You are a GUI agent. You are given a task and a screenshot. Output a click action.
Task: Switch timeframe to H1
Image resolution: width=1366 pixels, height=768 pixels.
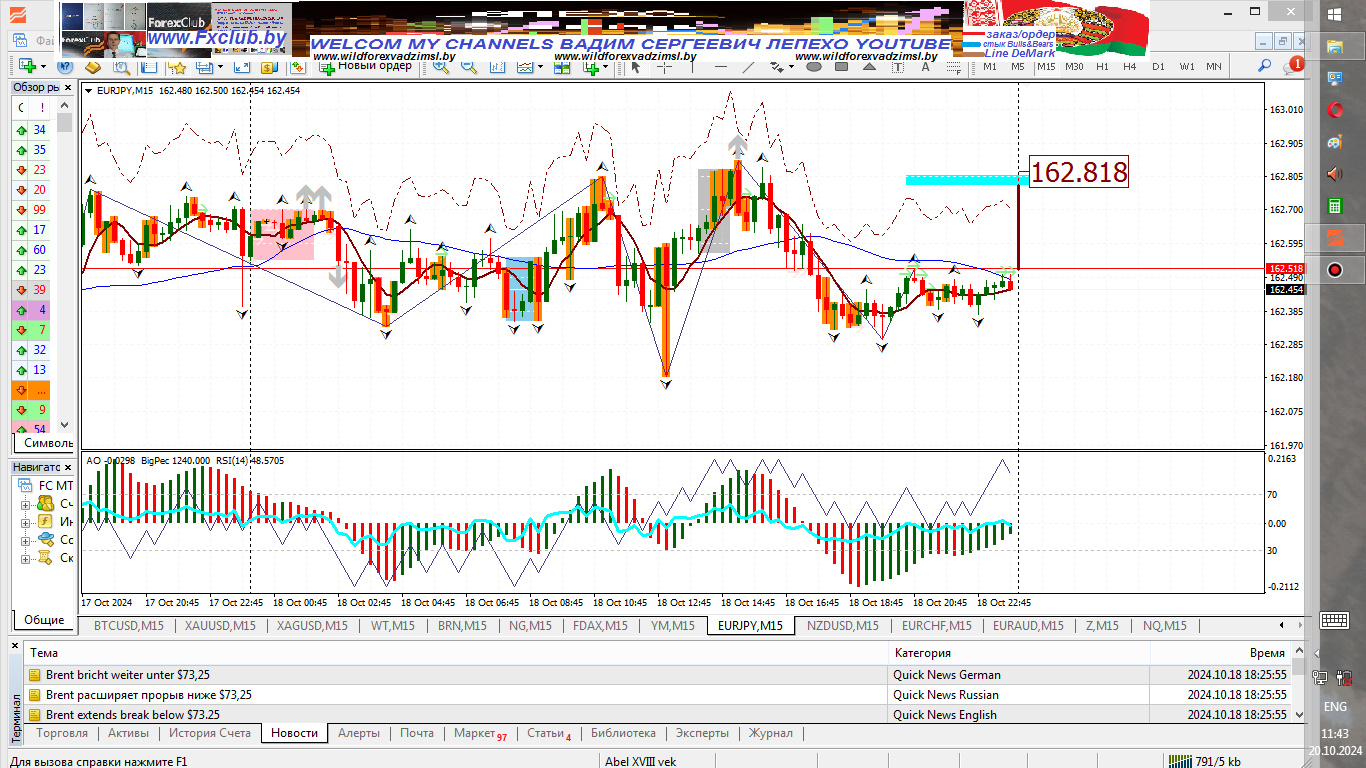(x=1102, y=66)
